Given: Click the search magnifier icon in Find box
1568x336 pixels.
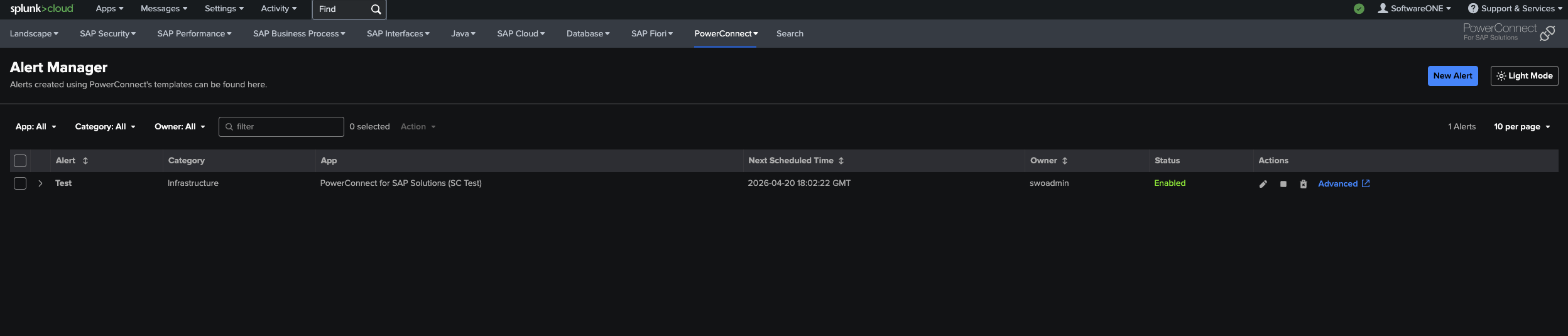Looking at the screenshot, I should pos(376,9).
